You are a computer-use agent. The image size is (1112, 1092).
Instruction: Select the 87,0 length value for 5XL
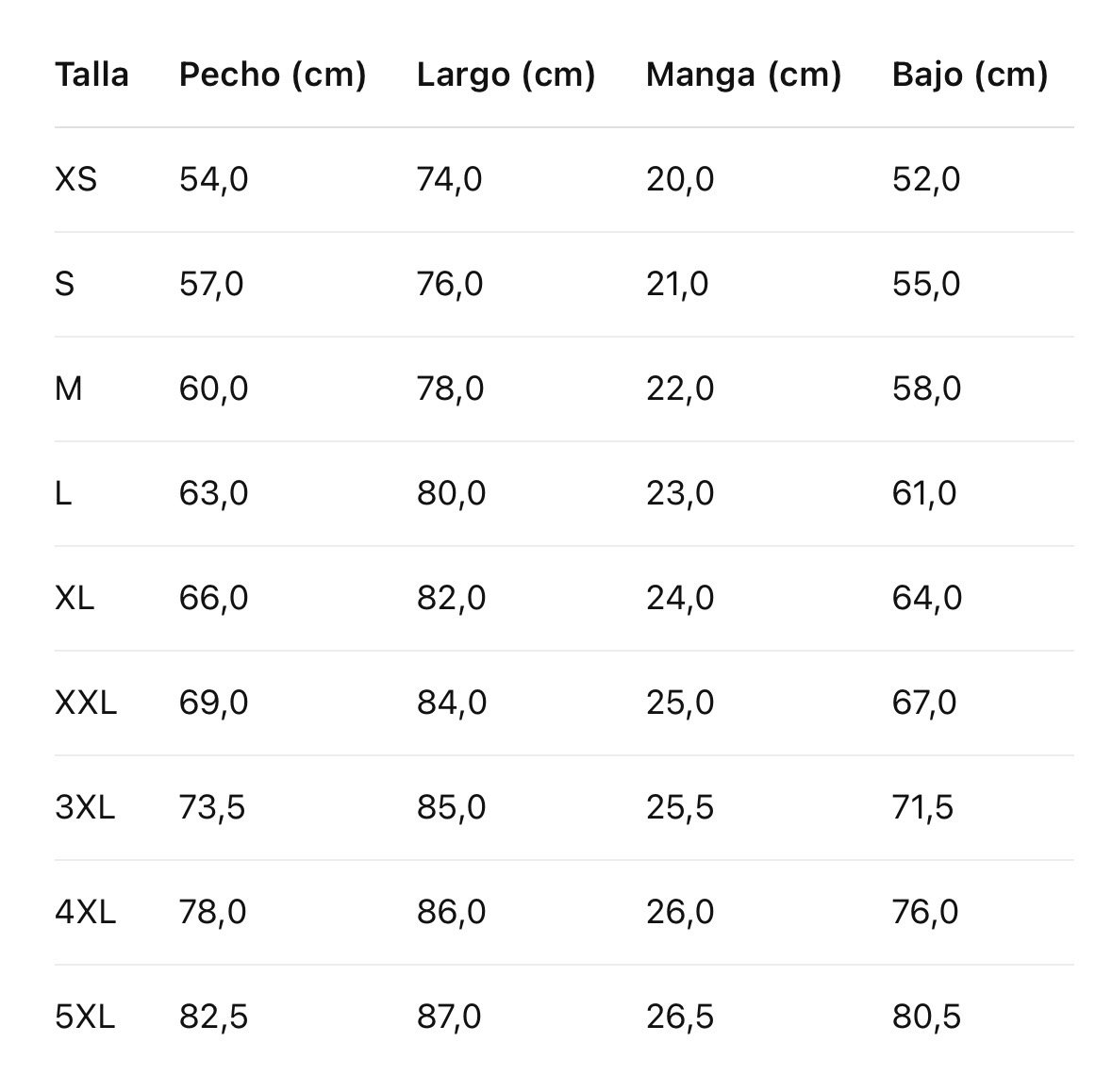[449, 1017]
